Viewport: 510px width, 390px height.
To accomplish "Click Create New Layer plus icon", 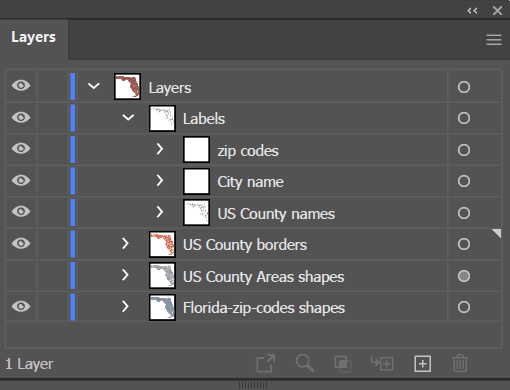I will [422, 363].
